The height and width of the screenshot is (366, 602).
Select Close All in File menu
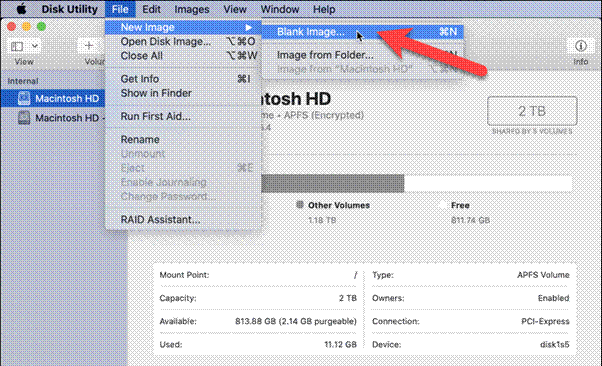pyautogui.click(x=183, y=56)
